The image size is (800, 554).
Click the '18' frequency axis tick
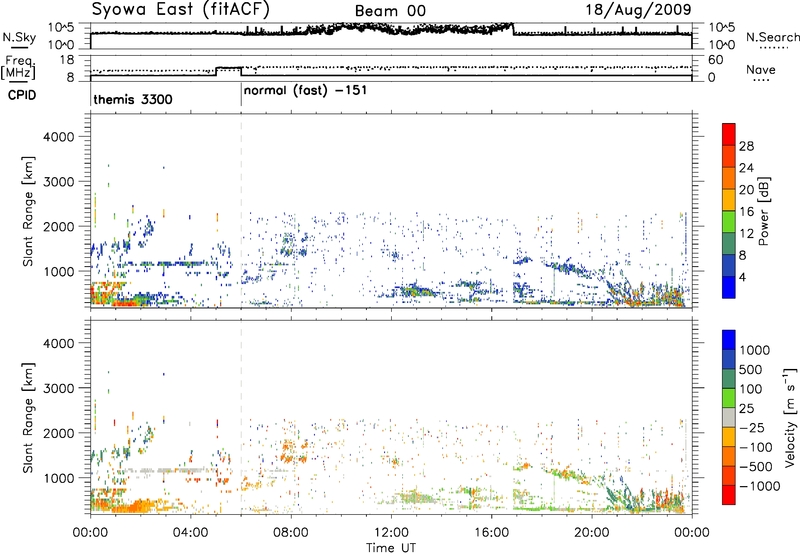point(66,60)
